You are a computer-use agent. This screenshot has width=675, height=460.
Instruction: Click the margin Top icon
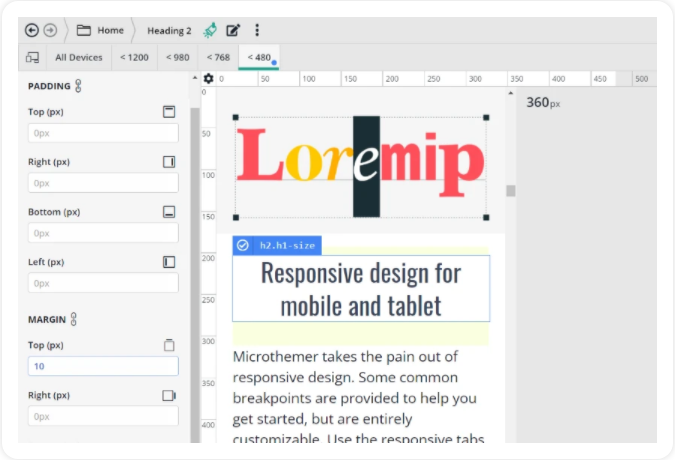[x=169, y=345]
